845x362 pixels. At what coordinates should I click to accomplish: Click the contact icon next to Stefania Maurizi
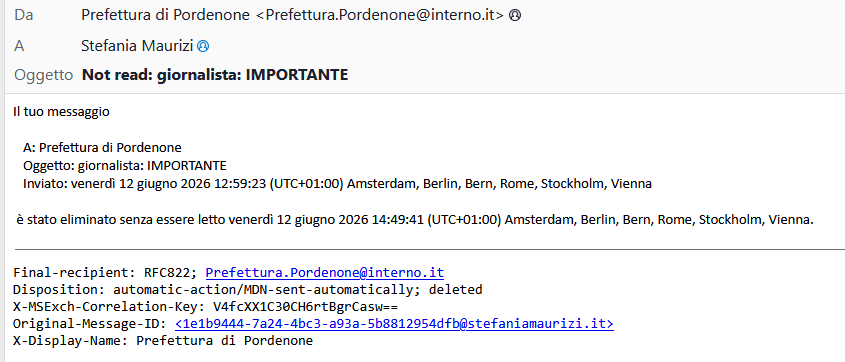[x=203, y=47]
